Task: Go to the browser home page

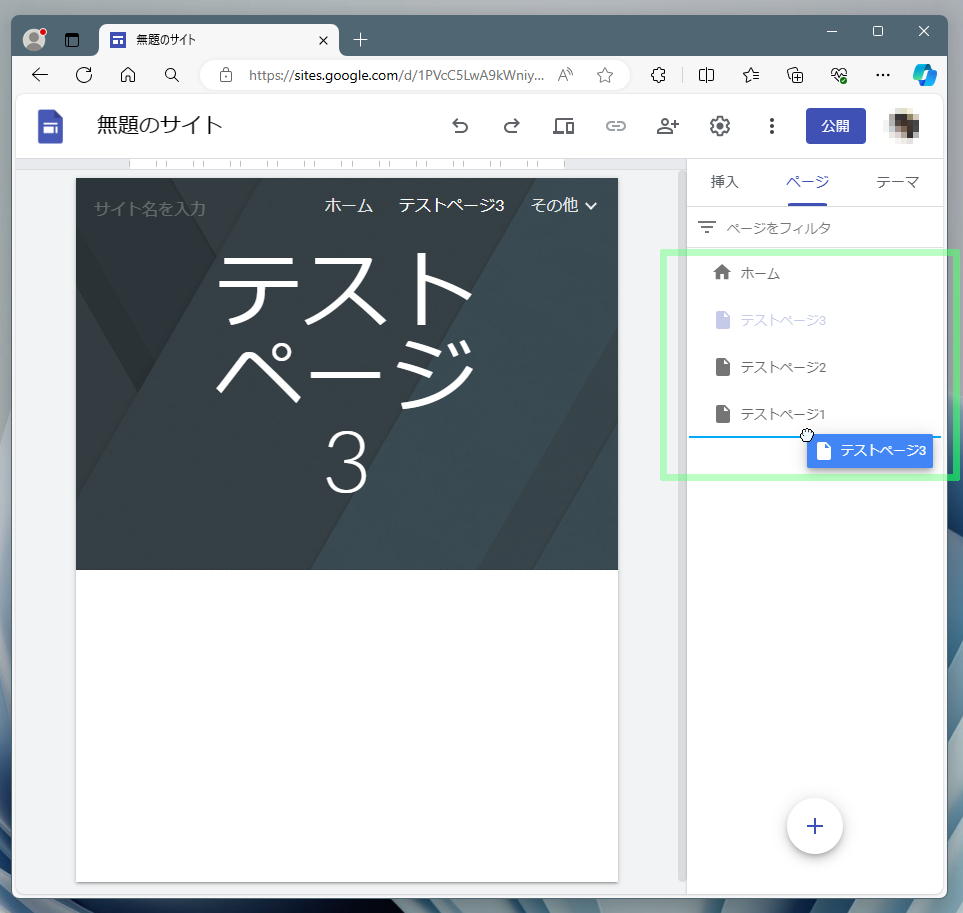Action: pos(128,75)
